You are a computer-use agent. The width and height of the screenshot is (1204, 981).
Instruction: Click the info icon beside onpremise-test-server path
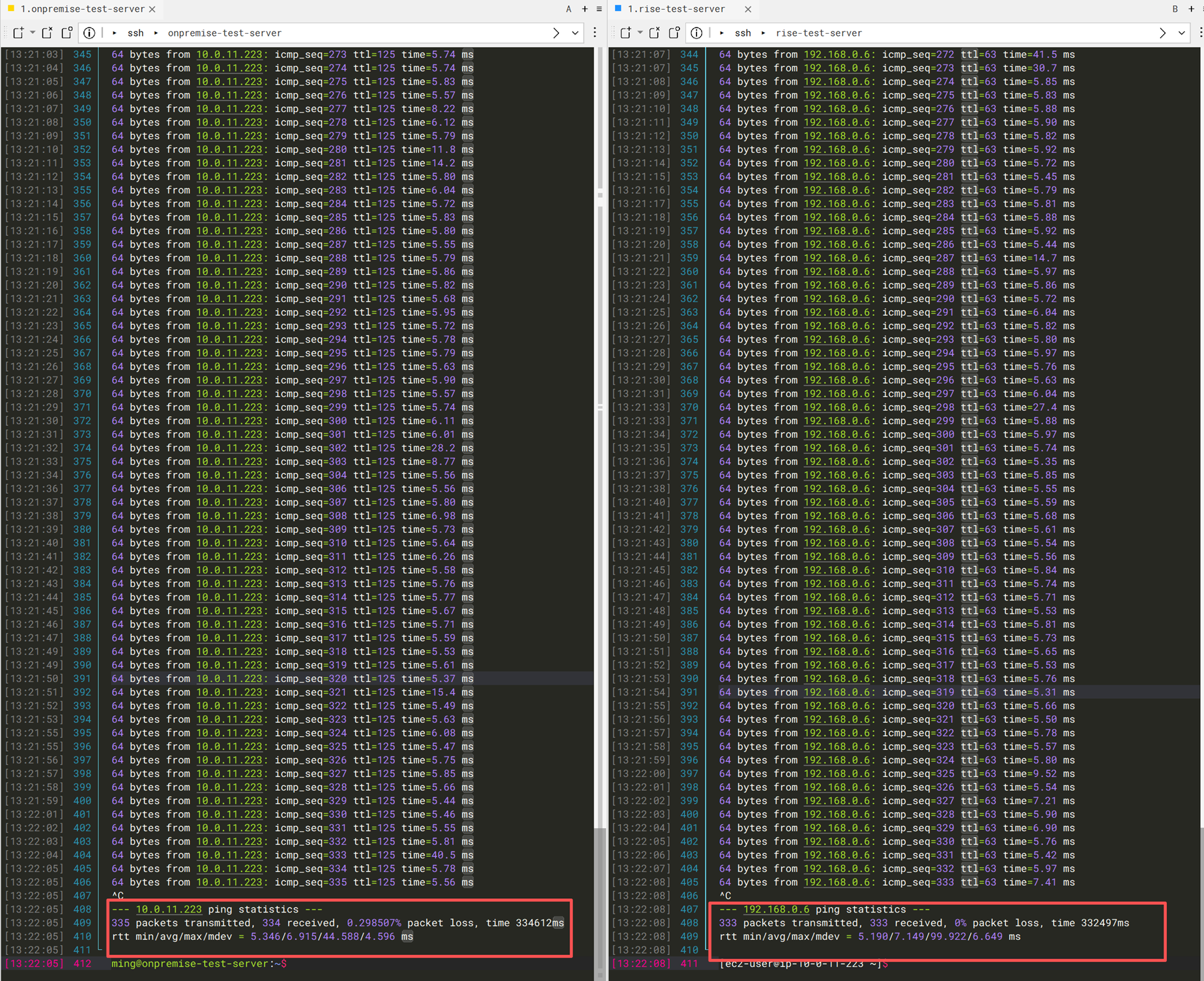pyautogui.click(x=89, y=33)
